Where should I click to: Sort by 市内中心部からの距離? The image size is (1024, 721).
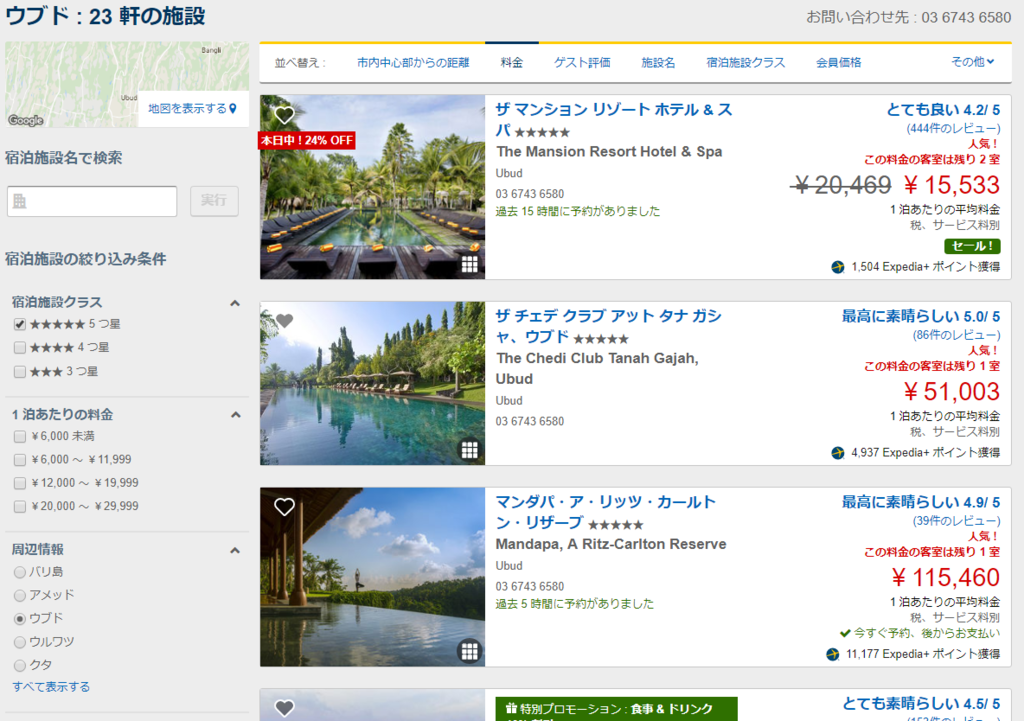pyautogui.click(x=413, y=63)
